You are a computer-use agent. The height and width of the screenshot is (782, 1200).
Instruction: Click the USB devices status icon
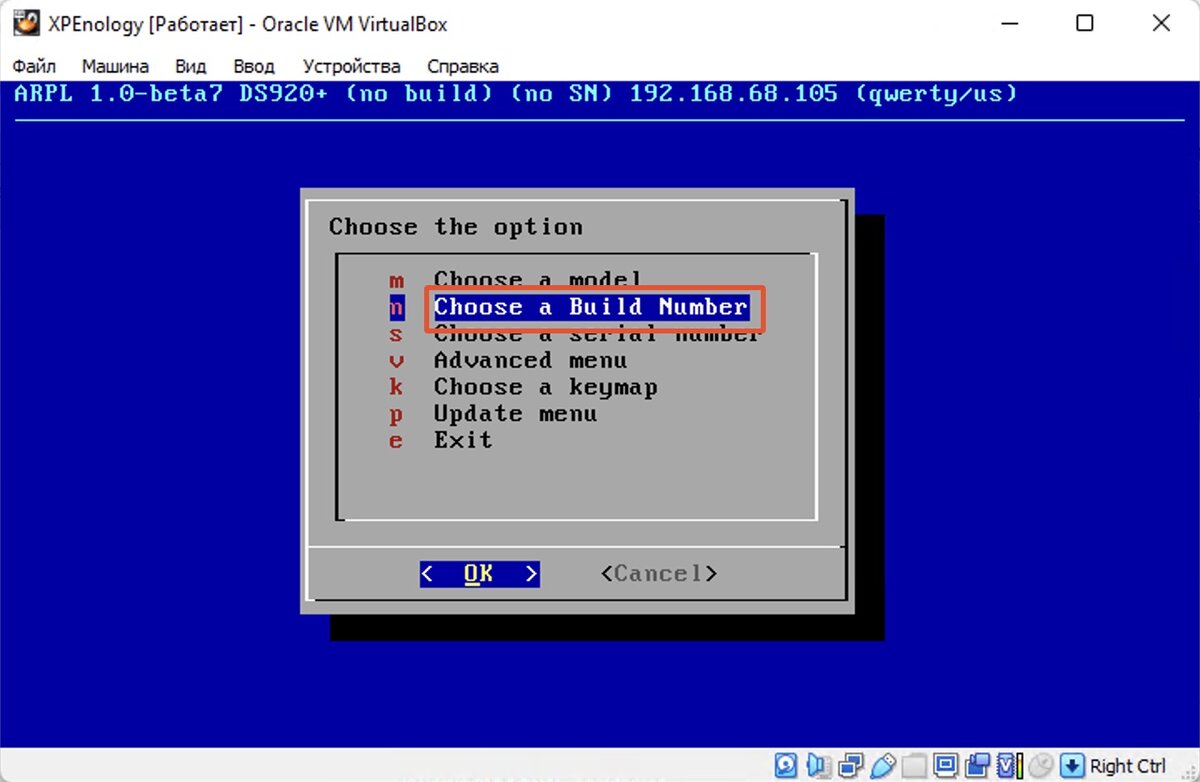[x=883, y=766]
